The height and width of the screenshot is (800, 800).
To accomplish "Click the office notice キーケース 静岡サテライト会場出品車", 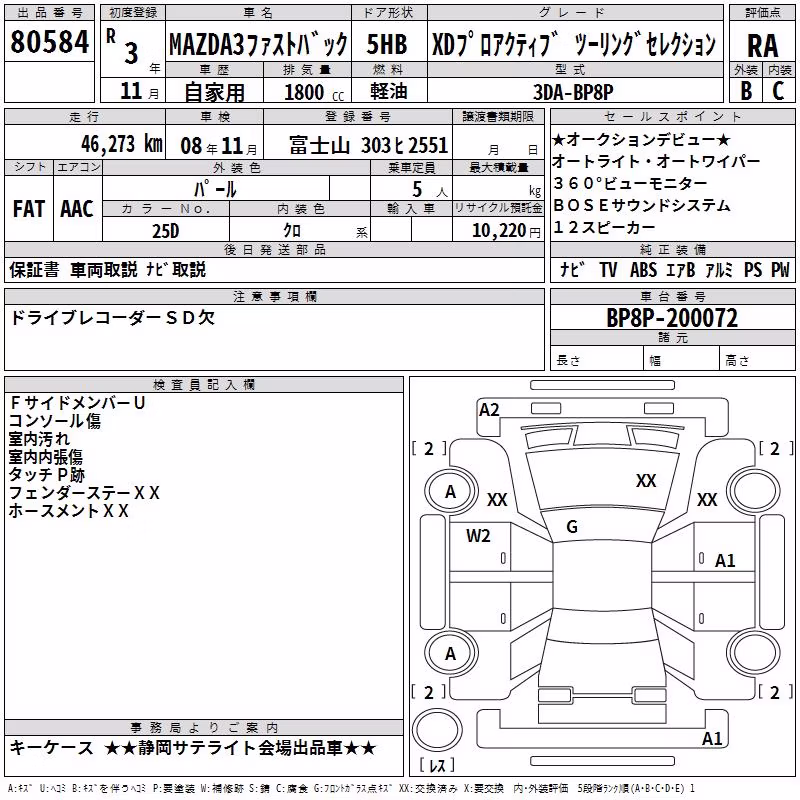I will click(x=193, y=748).
